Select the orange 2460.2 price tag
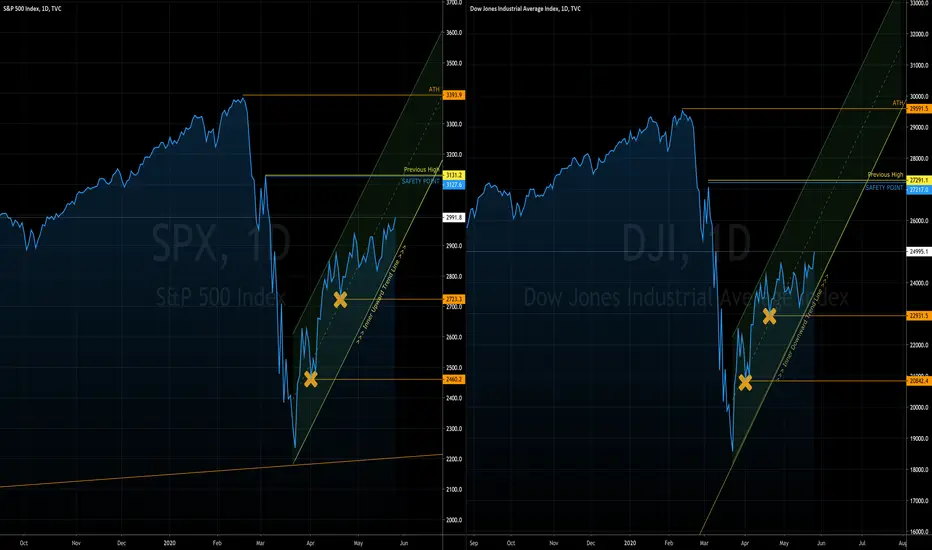 454,379
